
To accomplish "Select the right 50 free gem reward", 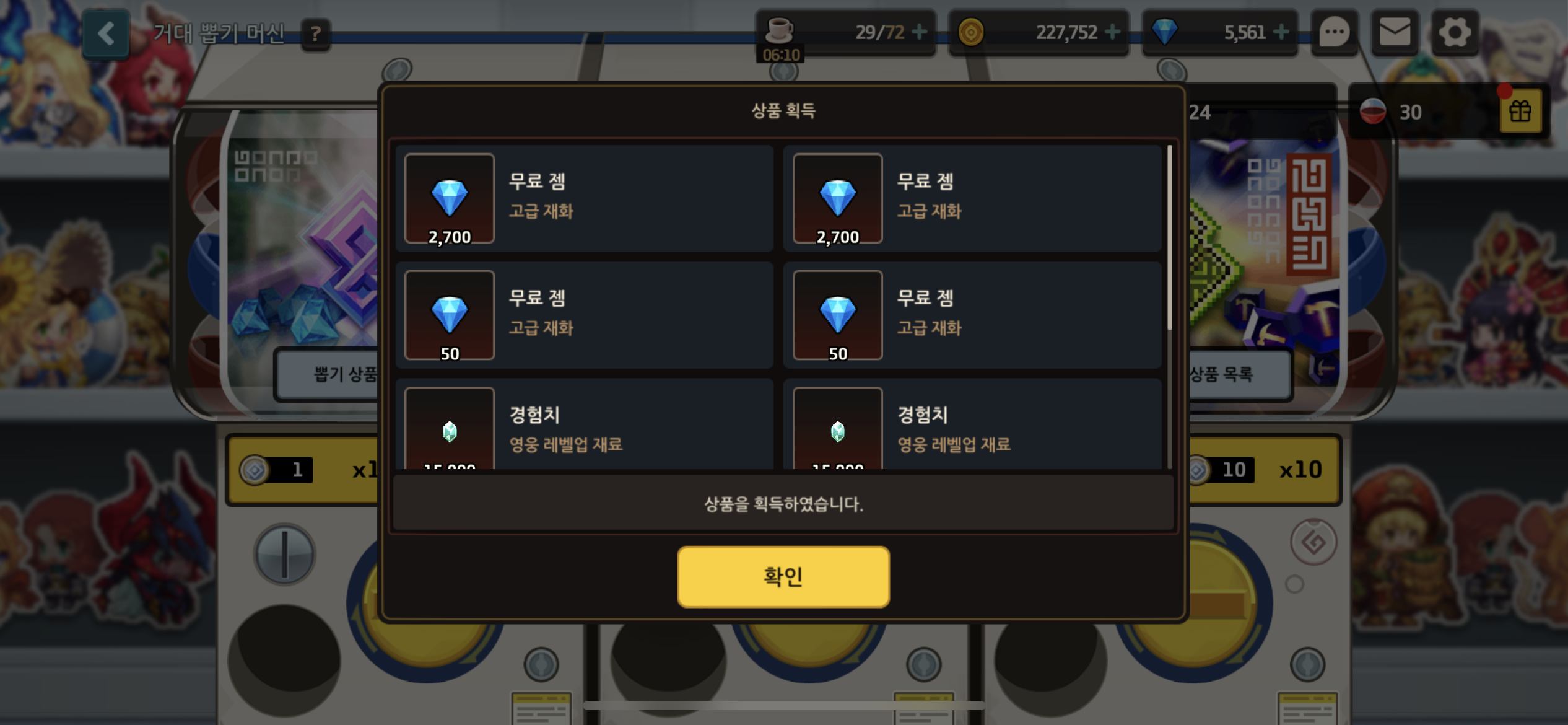I will click(973, 315).
